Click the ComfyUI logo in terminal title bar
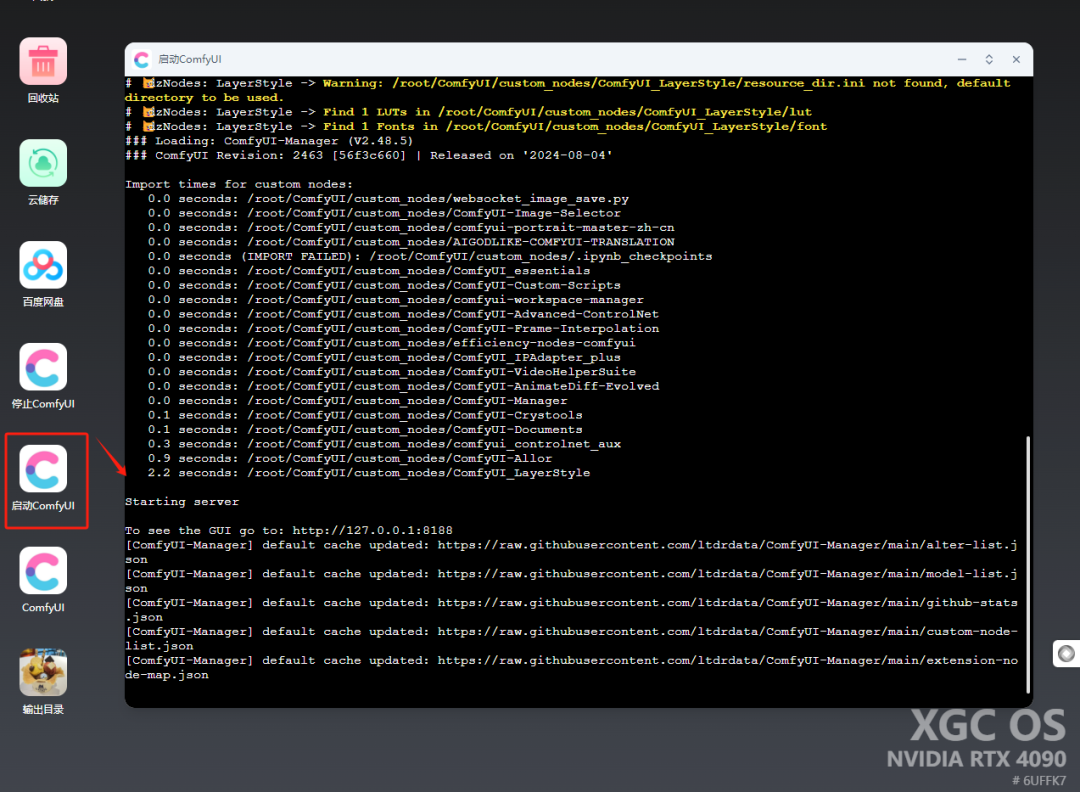 pyautogui.click(x=142, y=60)
